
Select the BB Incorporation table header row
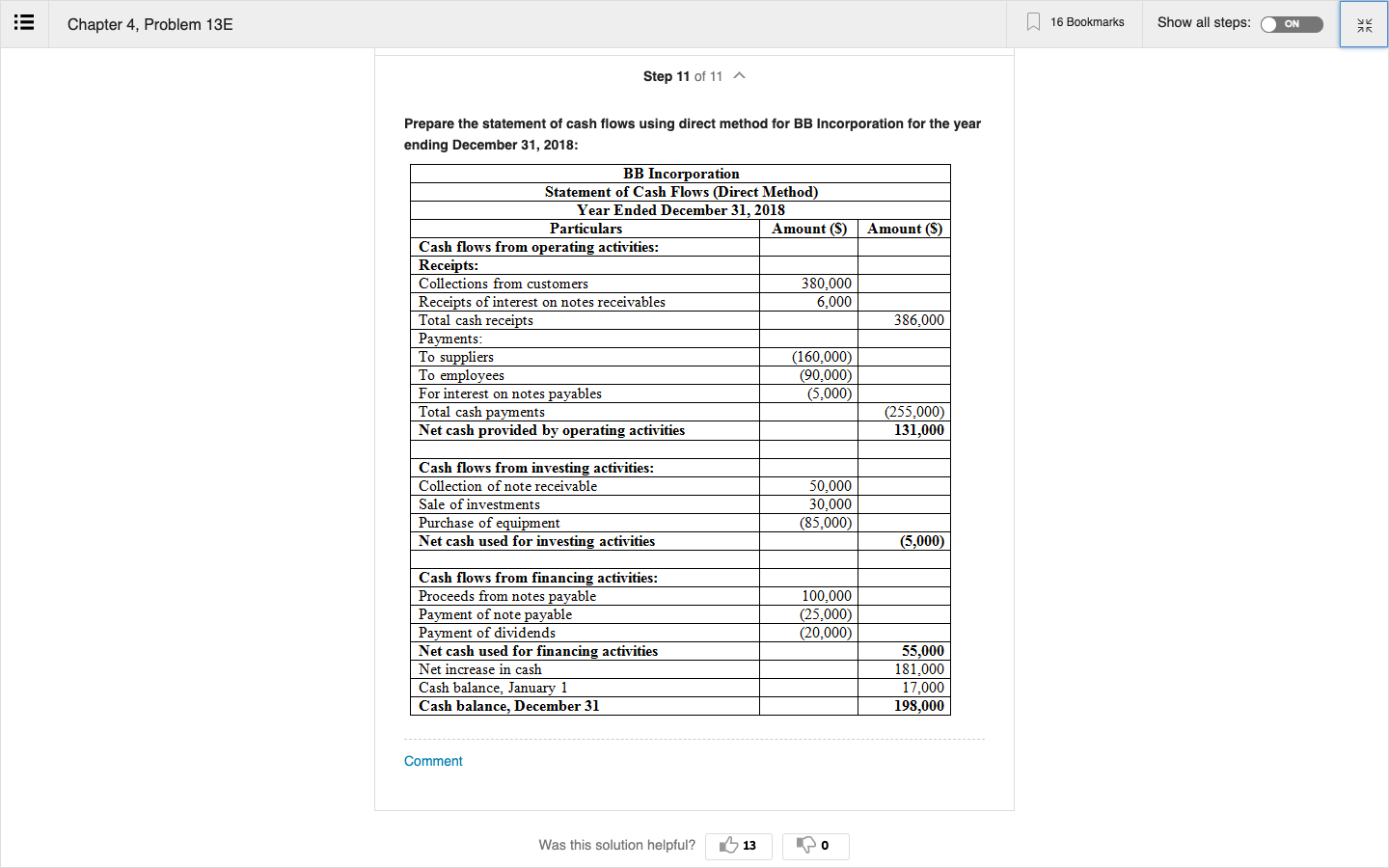[680, 174]
